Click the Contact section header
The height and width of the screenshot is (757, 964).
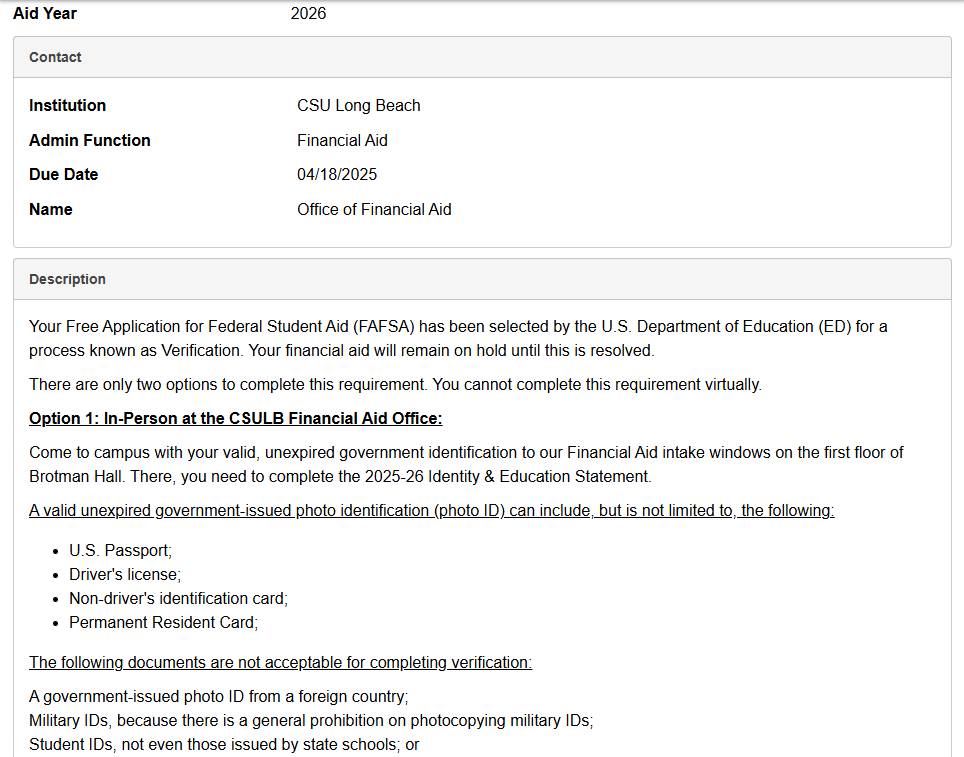pyautogui.click(x=56, y=57)
